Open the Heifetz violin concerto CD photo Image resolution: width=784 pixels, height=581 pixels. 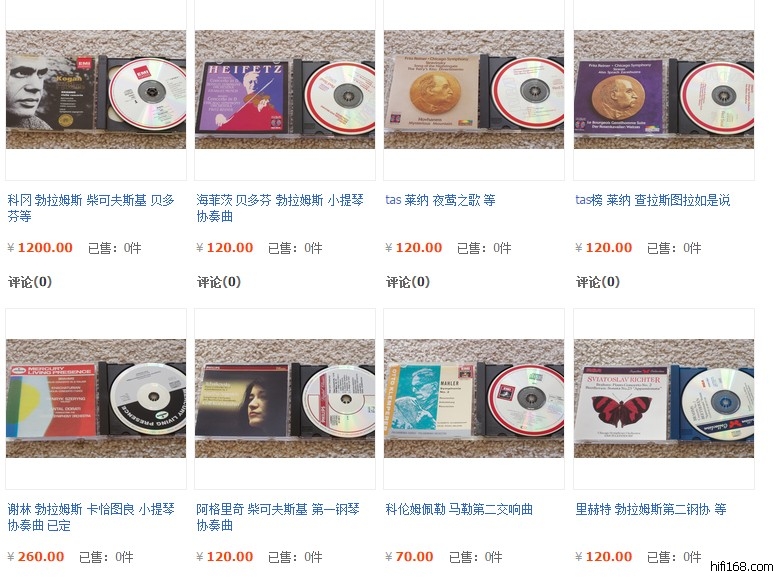click(285, 90)
